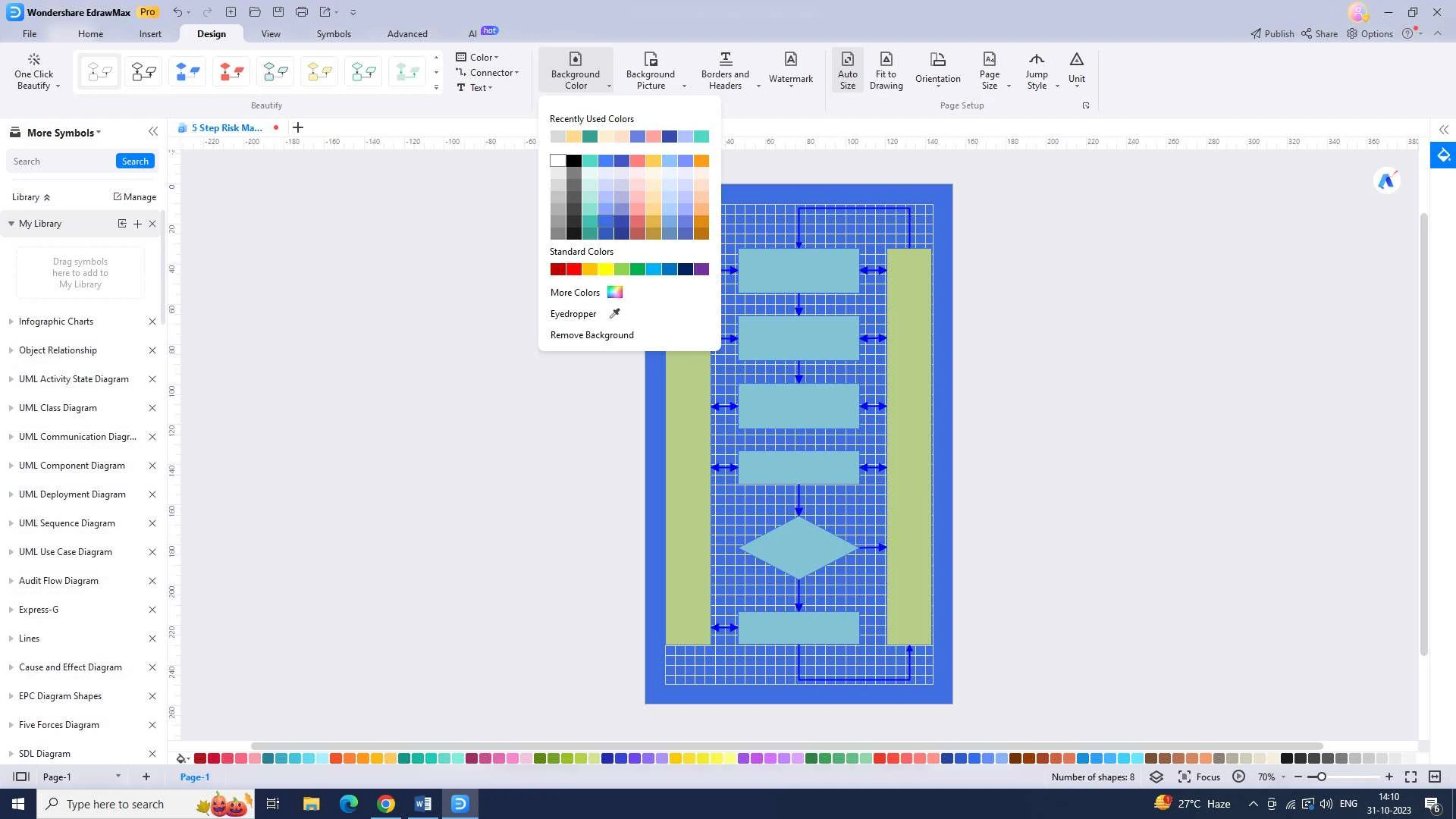This screenshot has width=1456, height=819.
Task: Select the Advanced menu tab
Action: click(407, 33)
